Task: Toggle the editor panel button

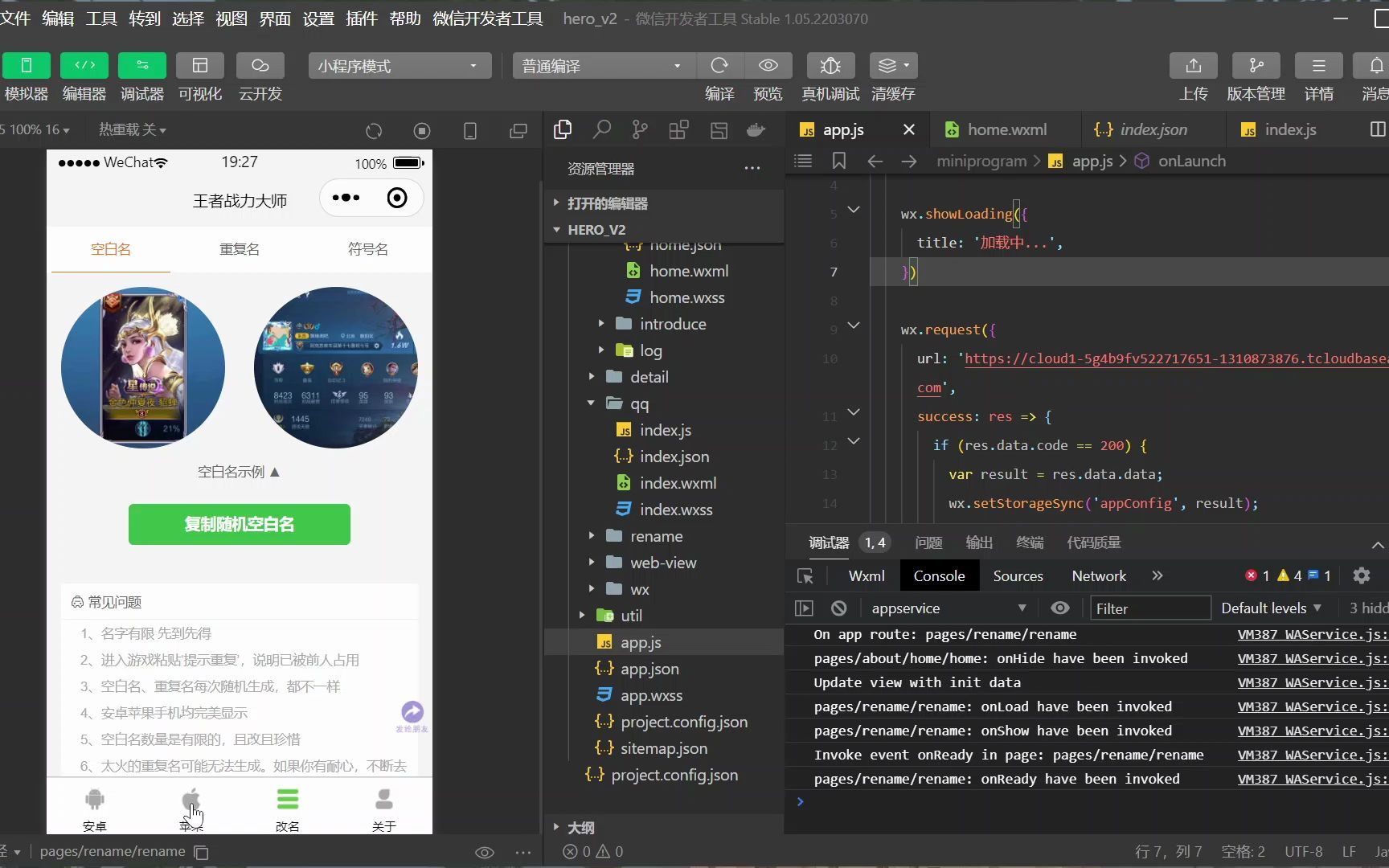Action: (84, 65)
